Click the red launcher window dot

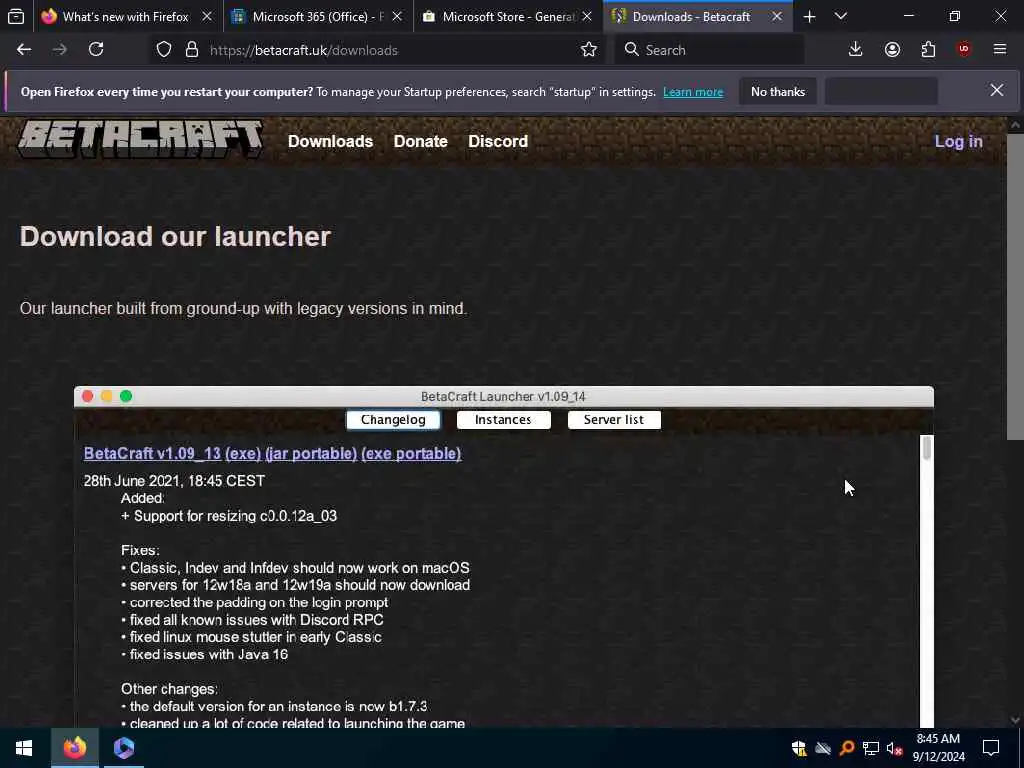pyautogui.click(x=88, y=396)
